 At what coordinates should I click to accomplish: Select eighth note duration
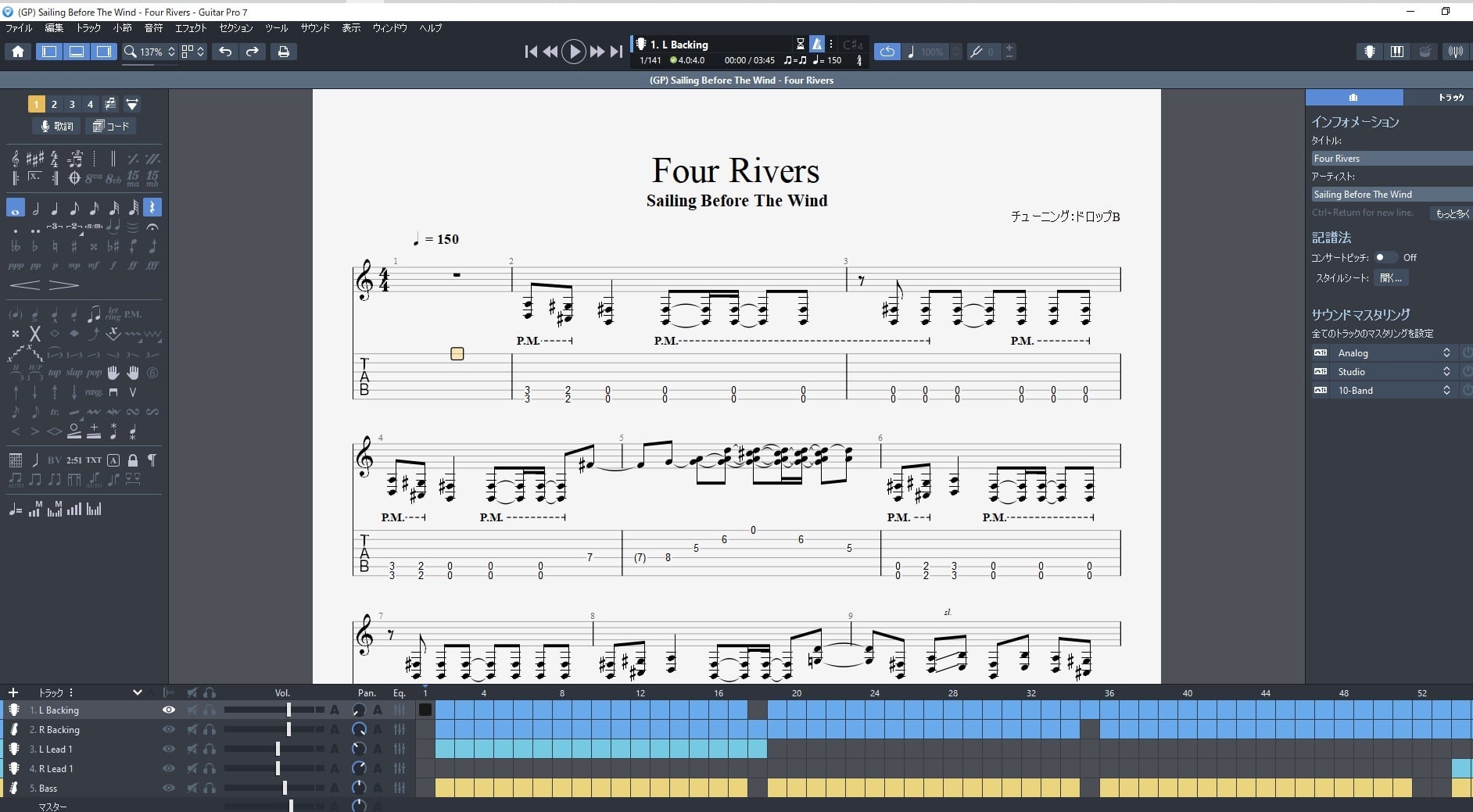click(74, 208)
